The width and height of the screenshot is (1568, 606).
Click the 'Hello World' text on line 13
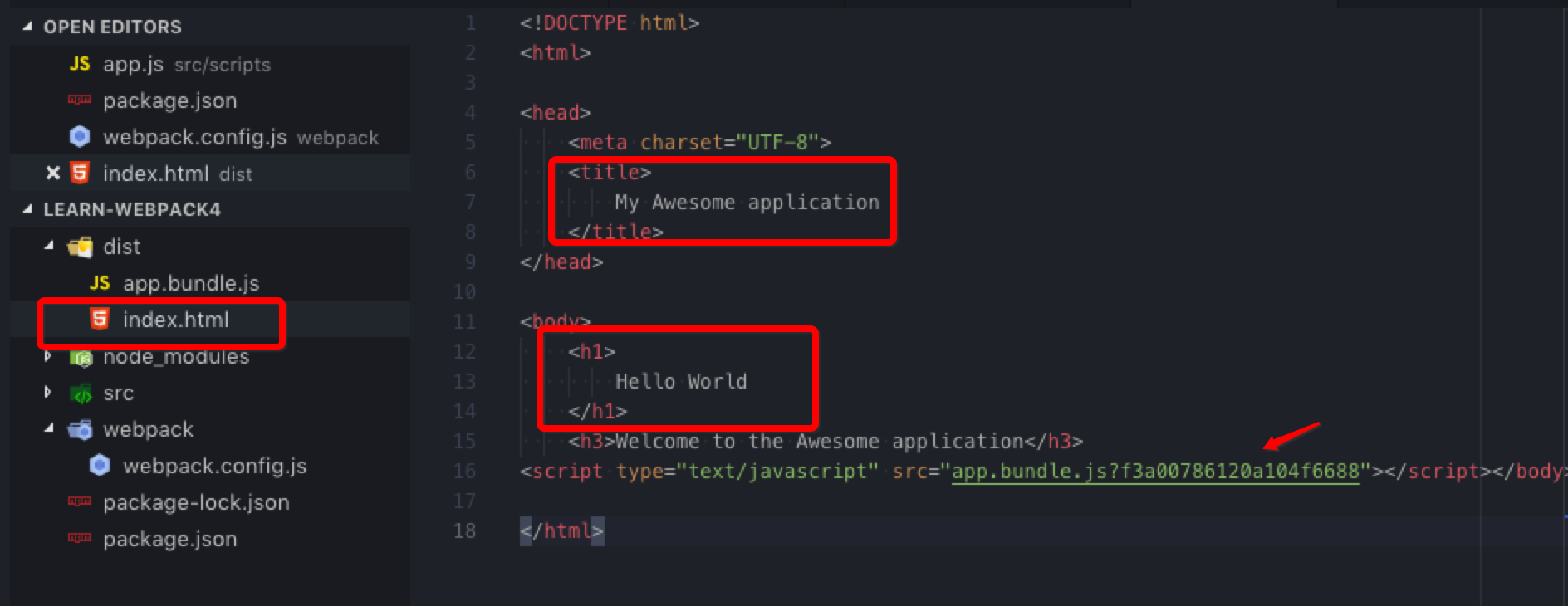pyautogui.click(x=681, y=381)
